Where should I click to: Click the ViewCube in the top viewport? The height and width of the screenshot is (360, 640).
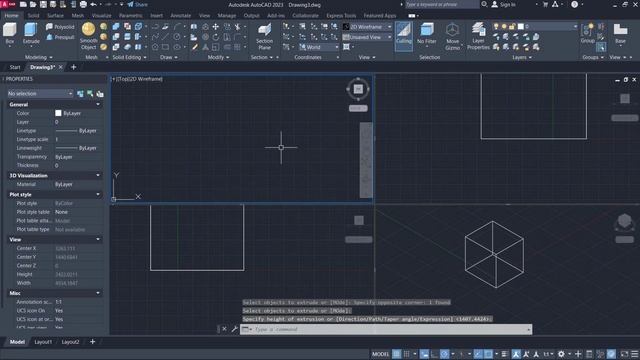point(358,89)
